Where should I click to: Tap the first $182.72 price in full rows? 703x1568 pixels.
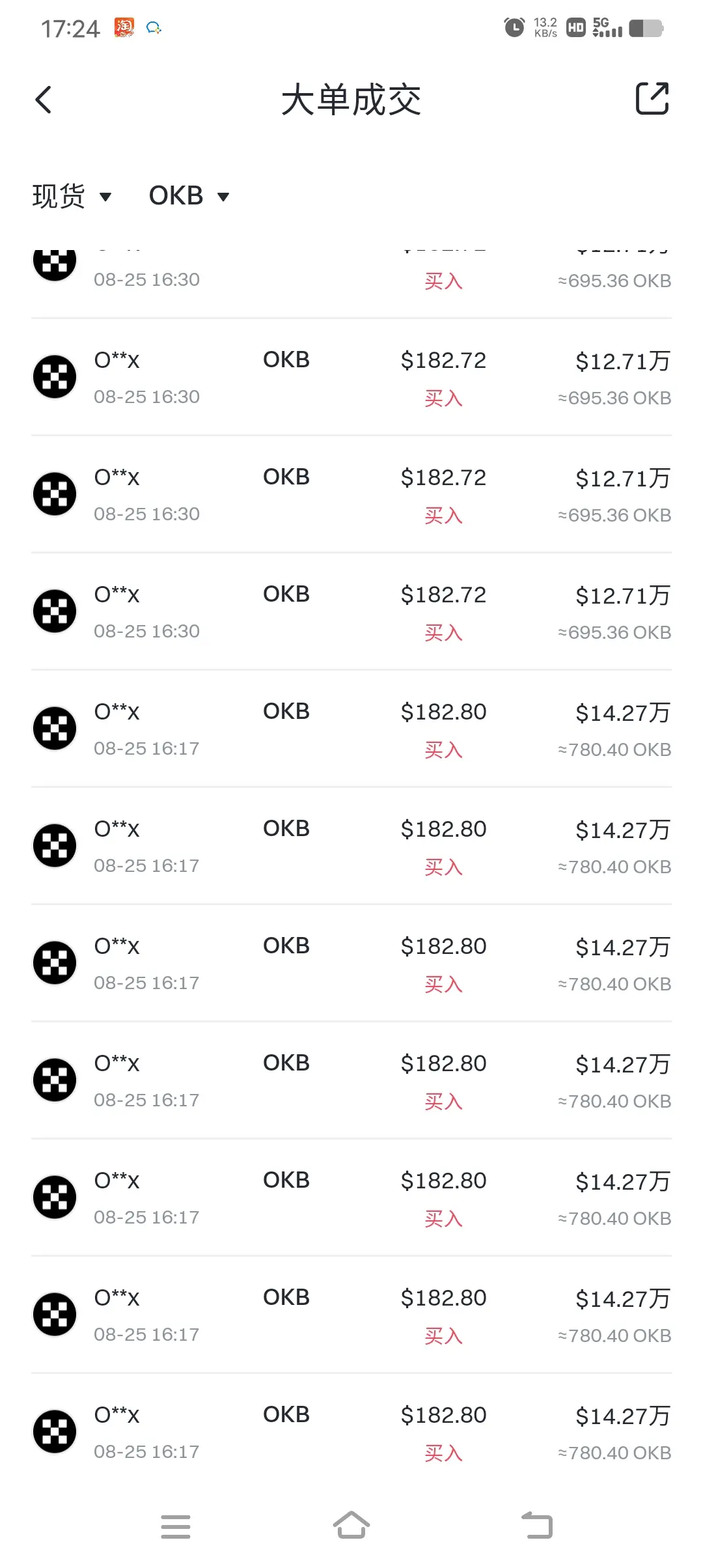pyautogui.click(x=443, y=360)
